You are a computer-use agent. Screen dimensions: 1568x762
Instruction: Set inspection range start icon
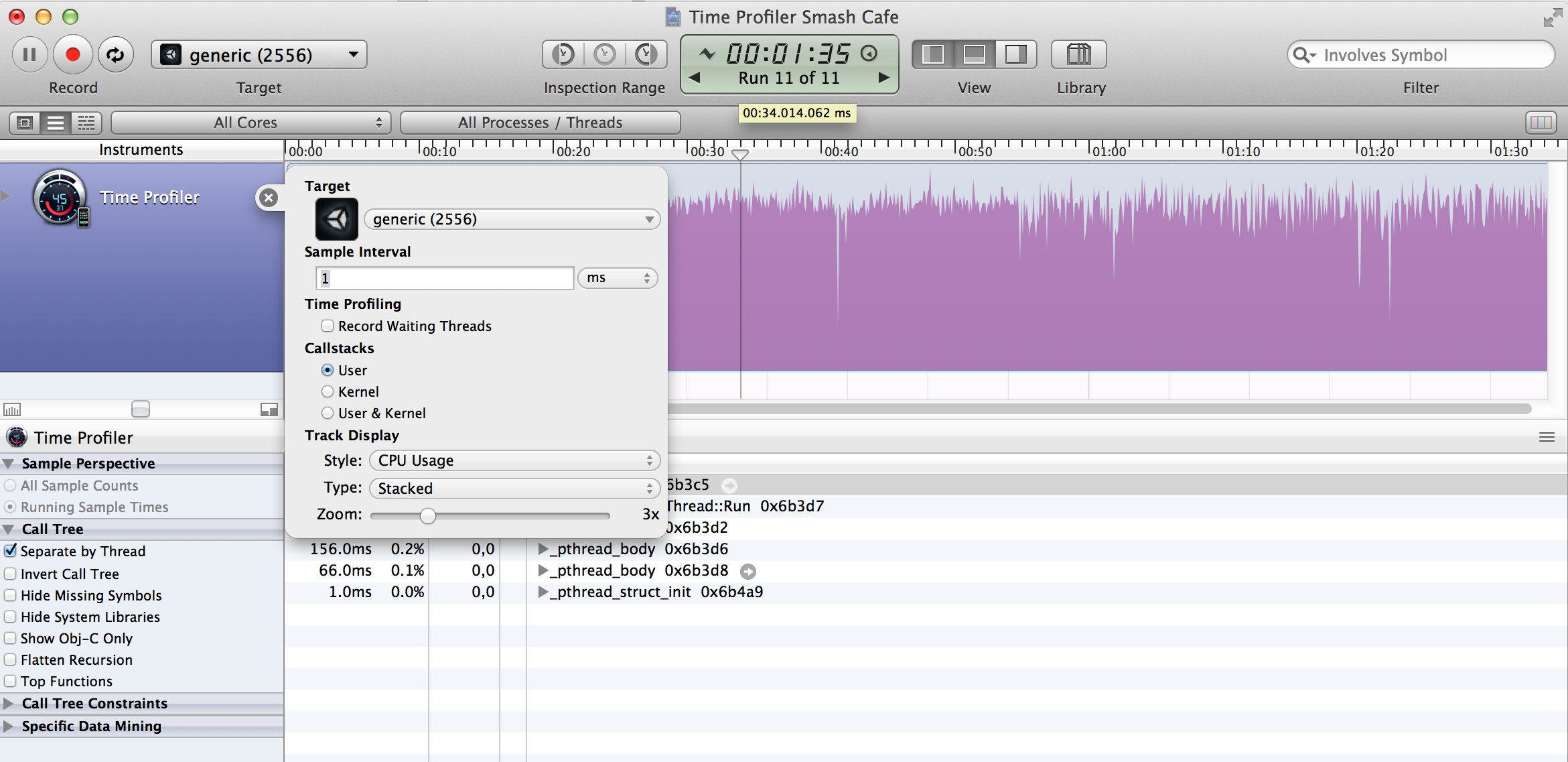(x=563, y=54)
